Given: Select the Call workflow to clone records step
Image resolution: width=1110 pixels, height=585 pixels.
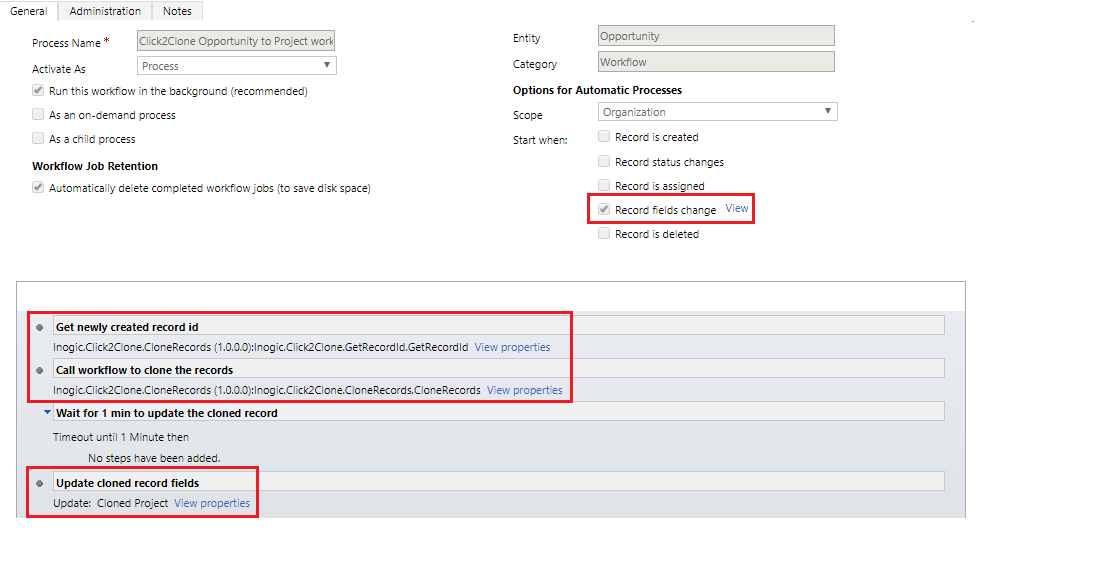Looking at the screenshot, I should (499, 370).
